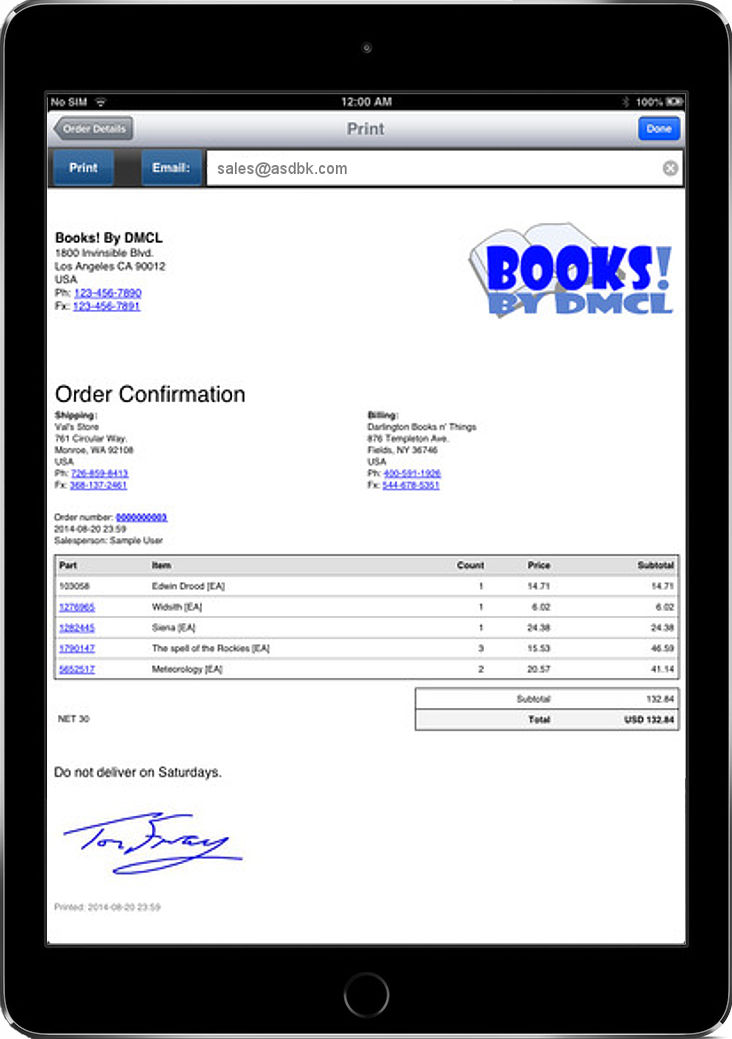Click the 12:00 AM clock

[x=366, y=102]
